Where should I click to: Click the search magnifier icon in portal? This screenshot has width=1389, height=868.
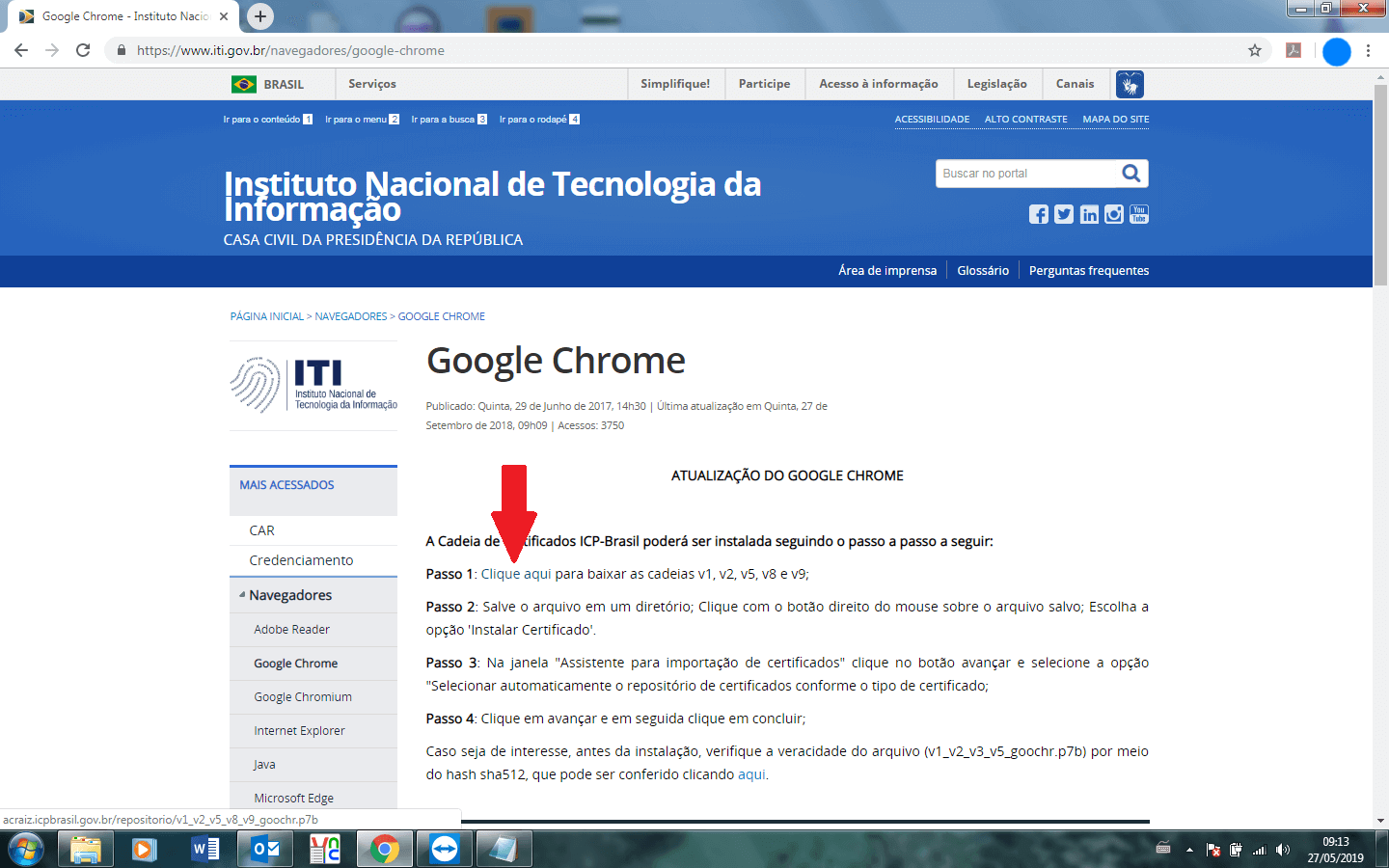pos(1131,174)
